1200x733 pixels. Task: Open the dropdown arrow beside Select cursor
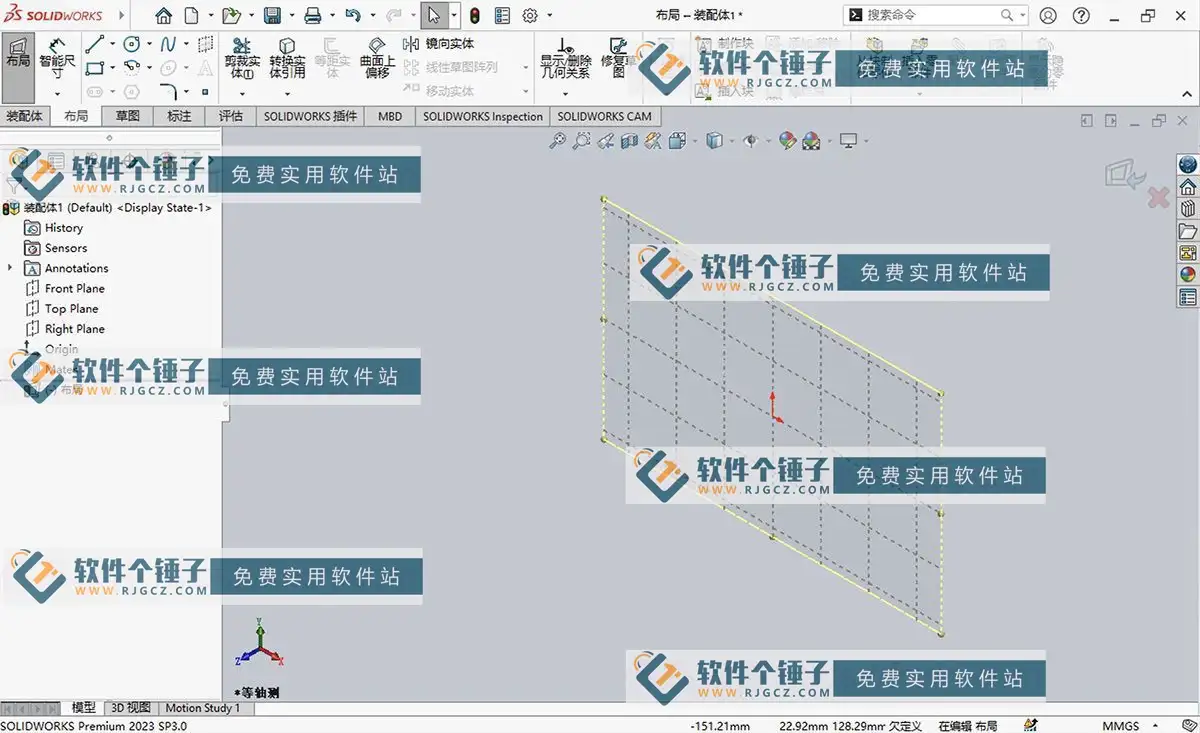453,16
